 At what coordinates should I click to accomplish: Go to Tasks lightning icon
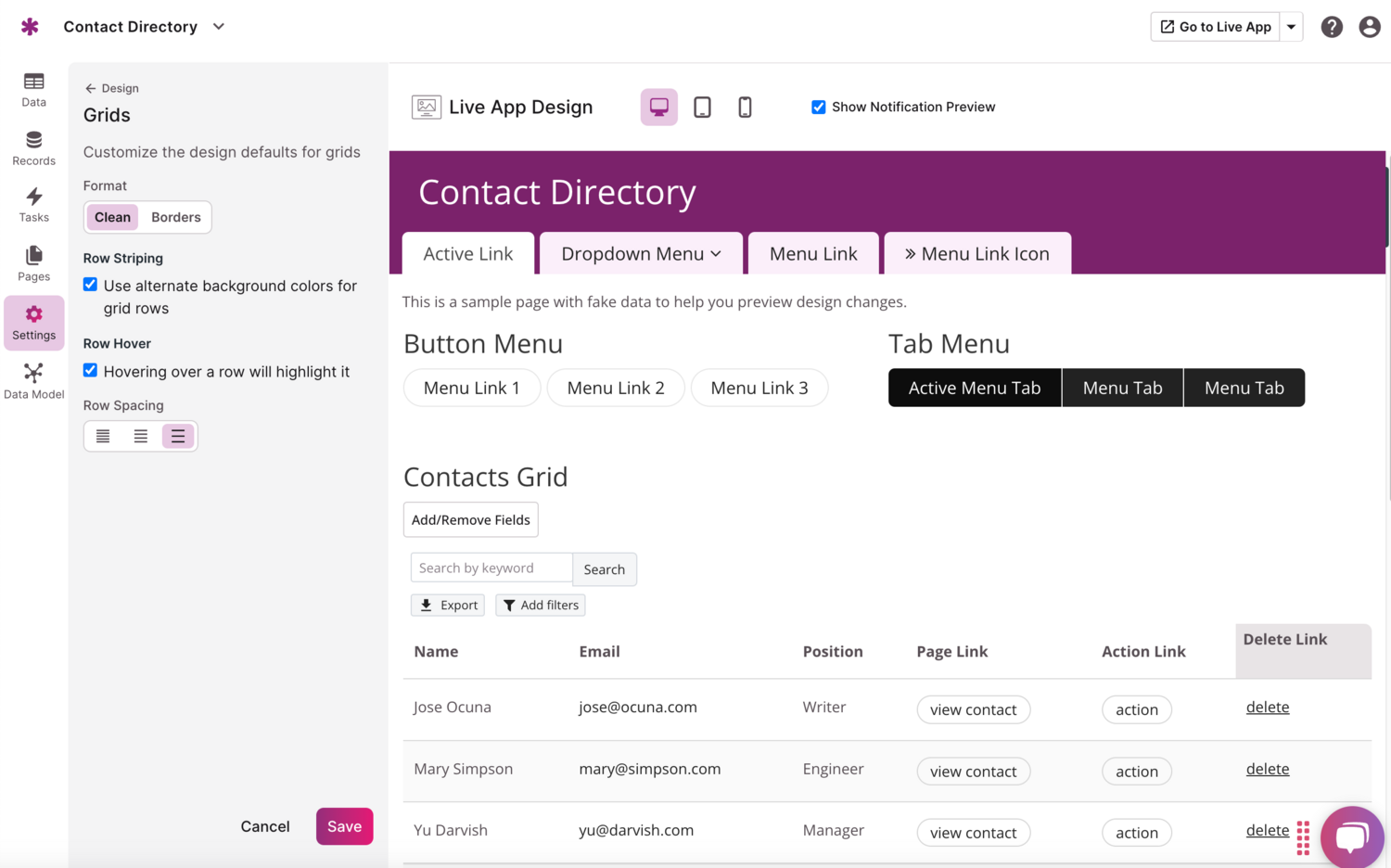click(x=33, y=205)
